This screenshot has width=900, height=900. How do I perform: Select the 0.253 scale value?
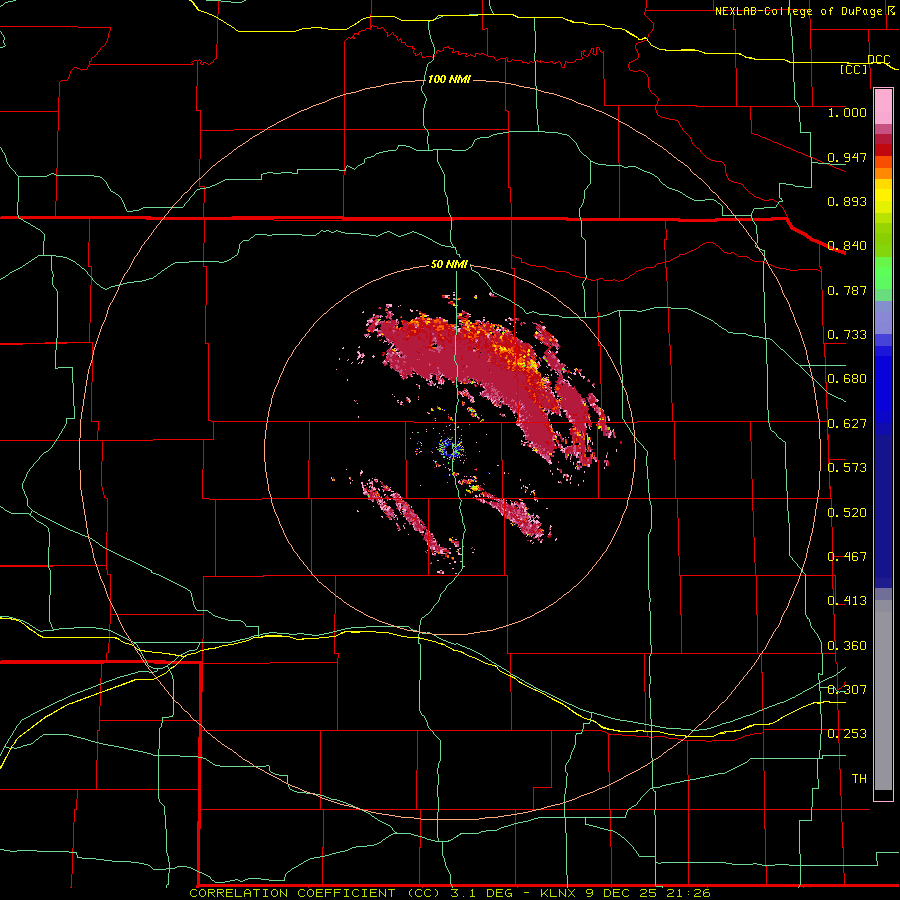click(847, 734)
